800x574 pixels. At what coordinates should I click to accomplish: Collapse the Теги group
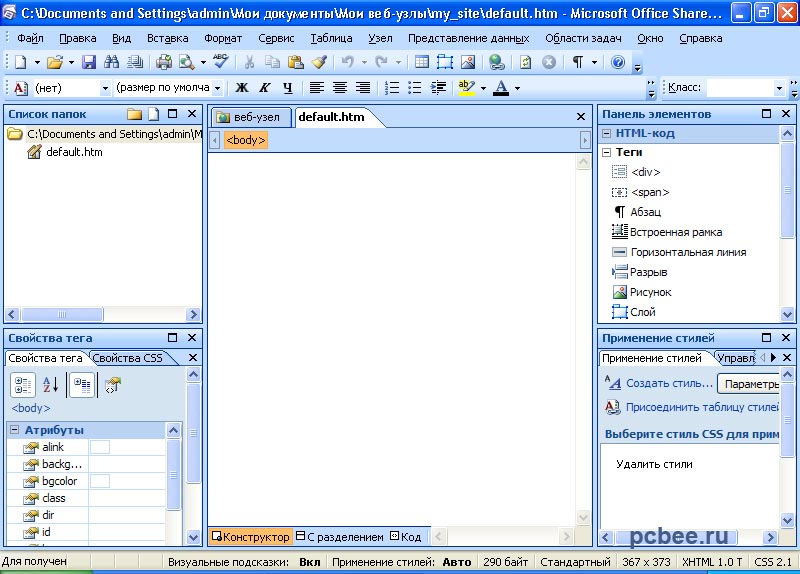(607, 152)
